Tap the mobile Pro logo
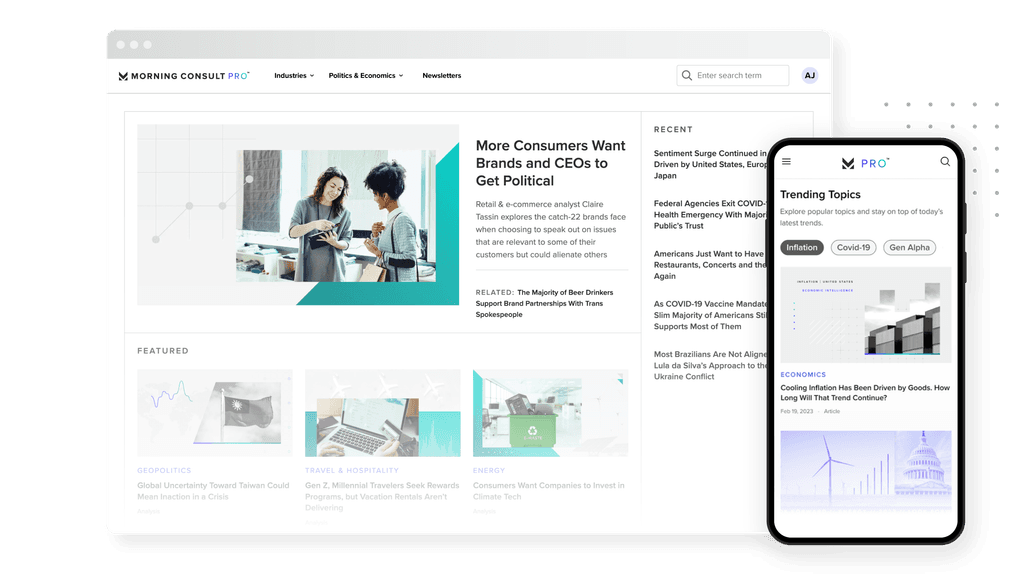Image resolution: width=1024 pixels, height=576 pixels. click(x=865, y=162)
